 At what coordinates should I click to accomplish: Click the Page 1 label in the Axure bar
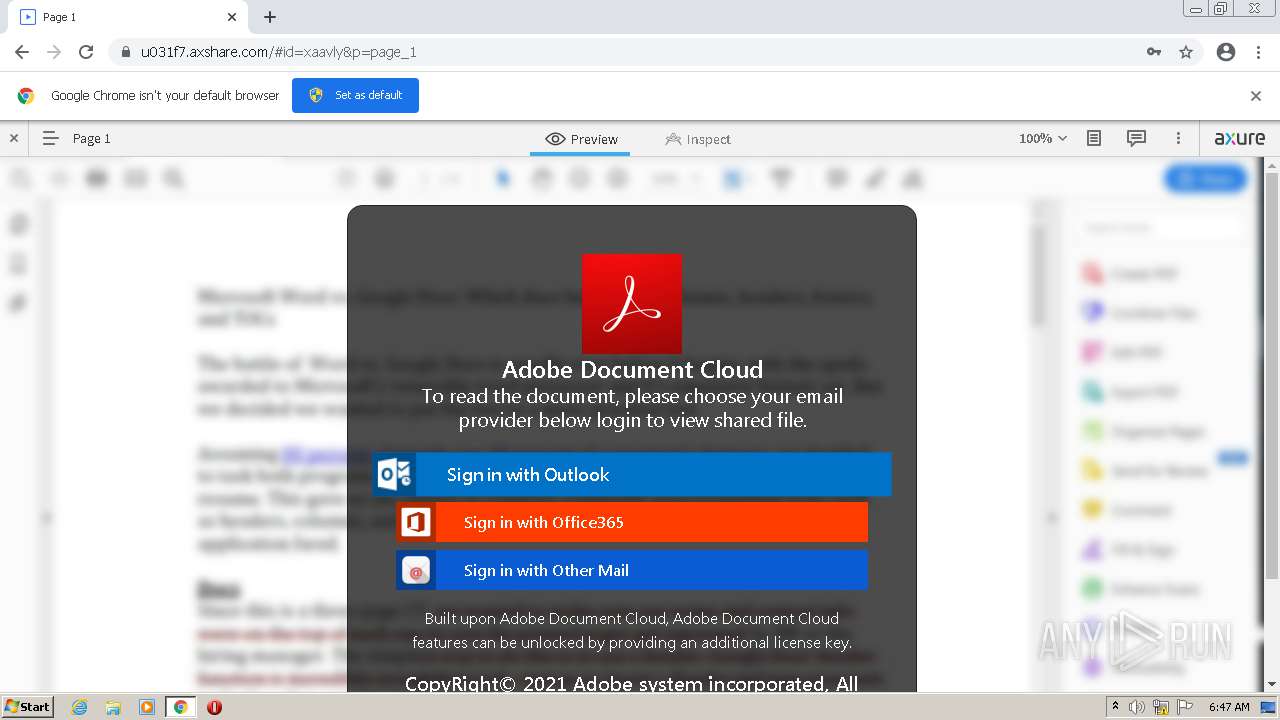(x=92, y=139)
